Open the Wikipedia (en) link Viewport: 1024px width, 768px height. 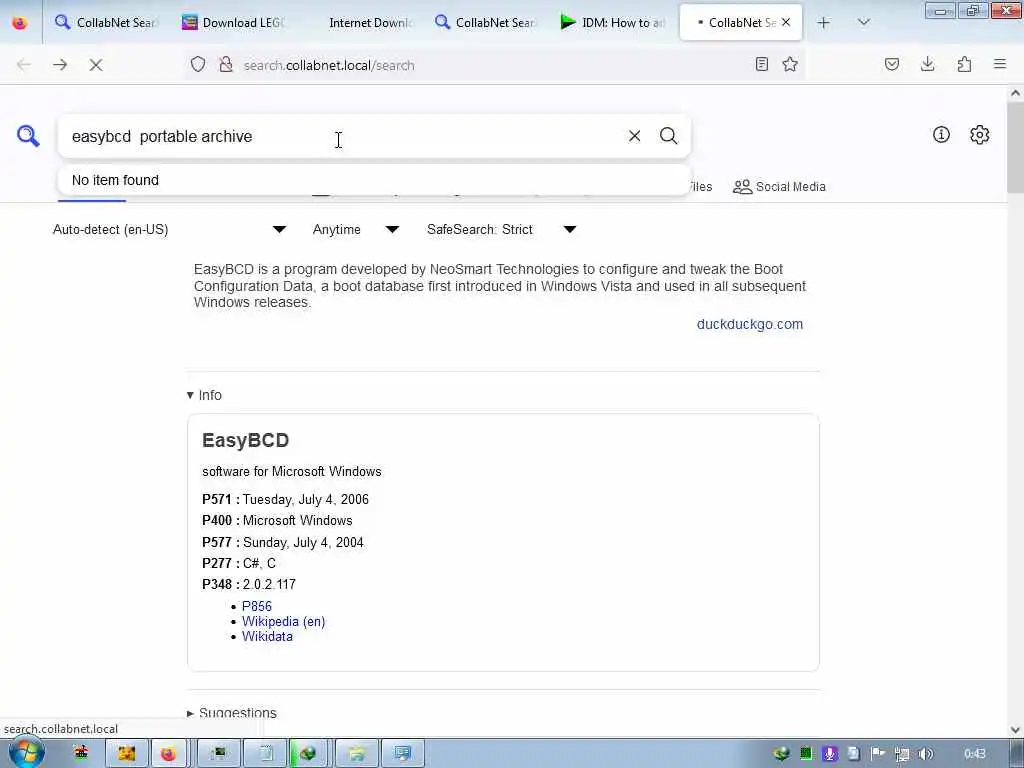coord(283,621)
